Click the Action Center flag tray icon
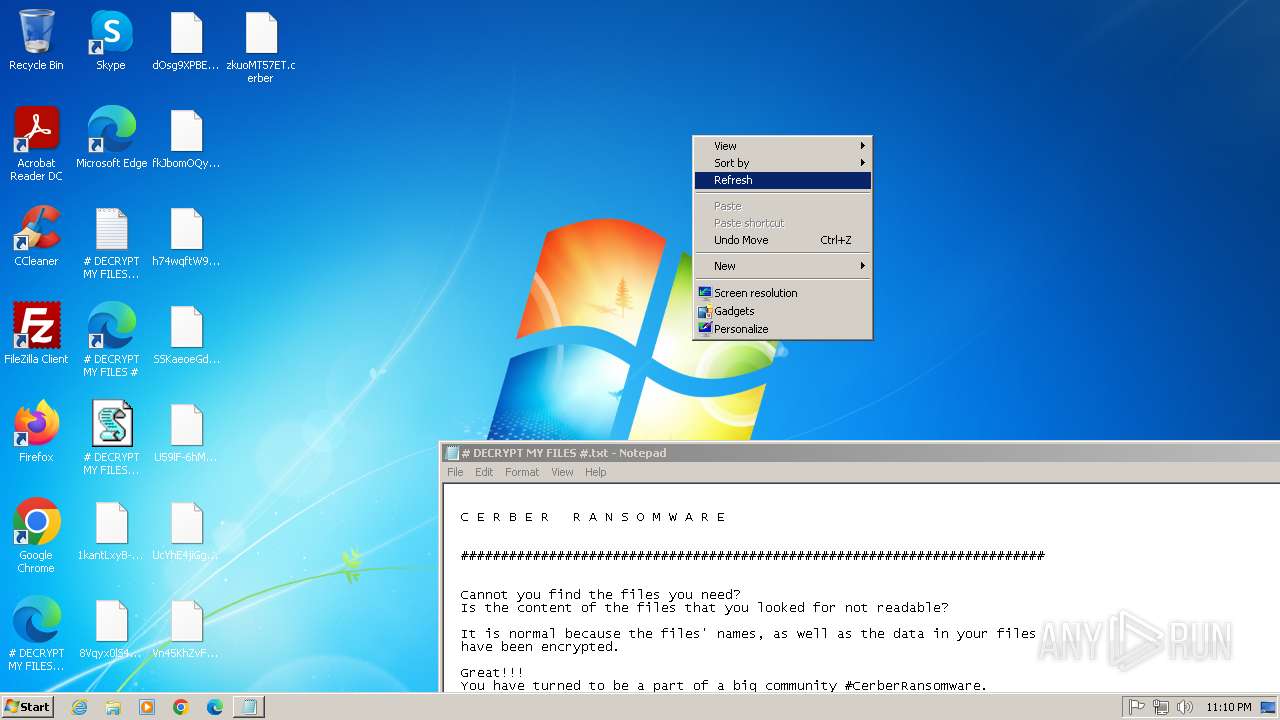This screenshot has width=1280, height=720. click(x=1136, y=707)
